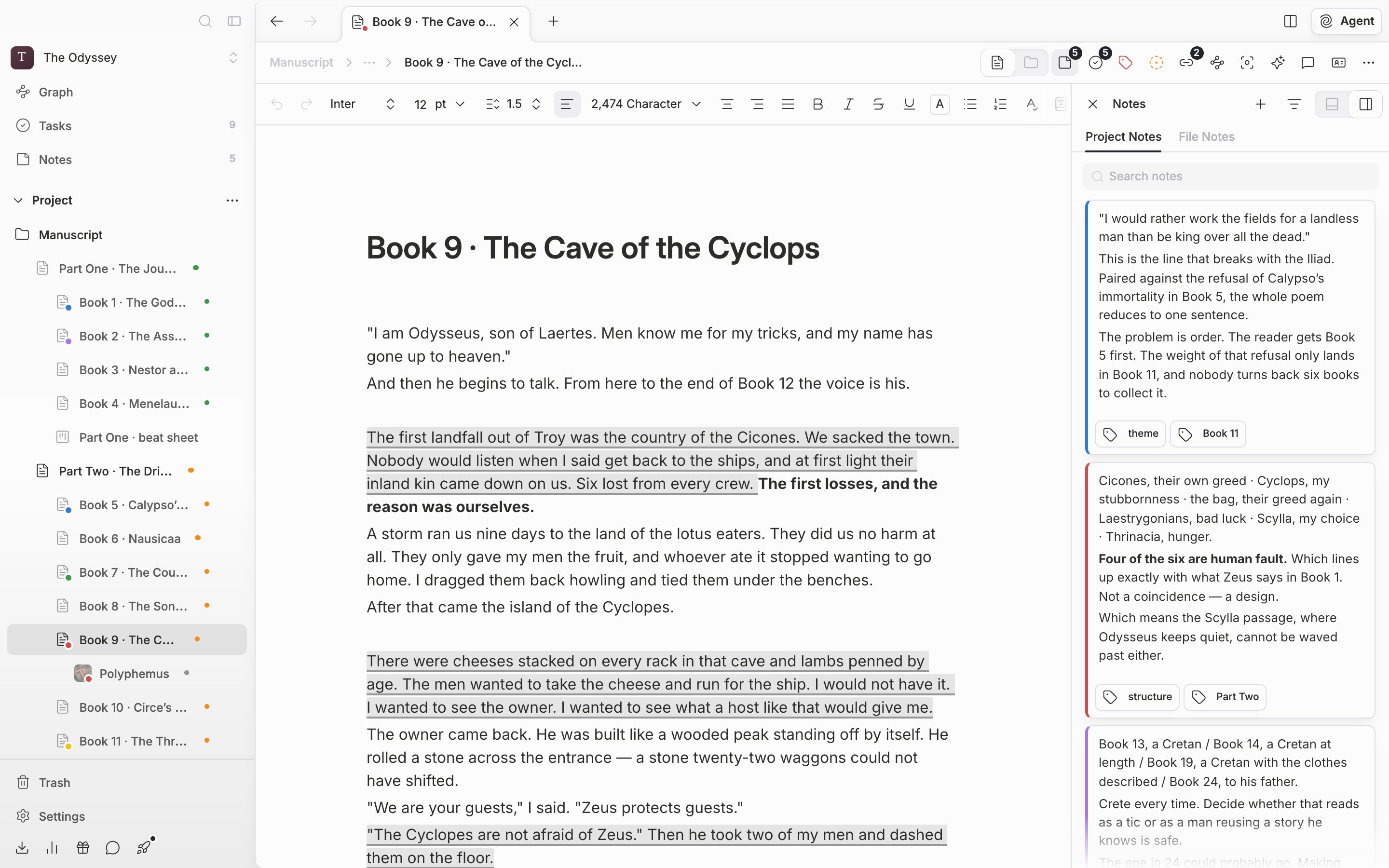Go back with the left arrow
This screenshot has height=868, width=1389.
pyautogui.click(x=277, y=21)
